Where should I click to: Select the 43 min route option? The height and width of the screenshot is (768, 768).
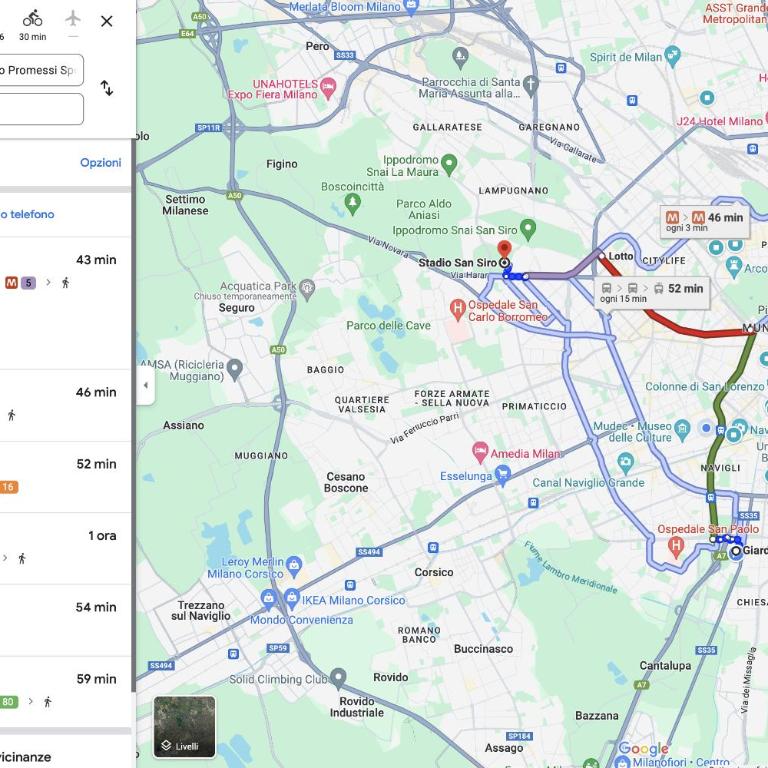(x=65, y=303)
